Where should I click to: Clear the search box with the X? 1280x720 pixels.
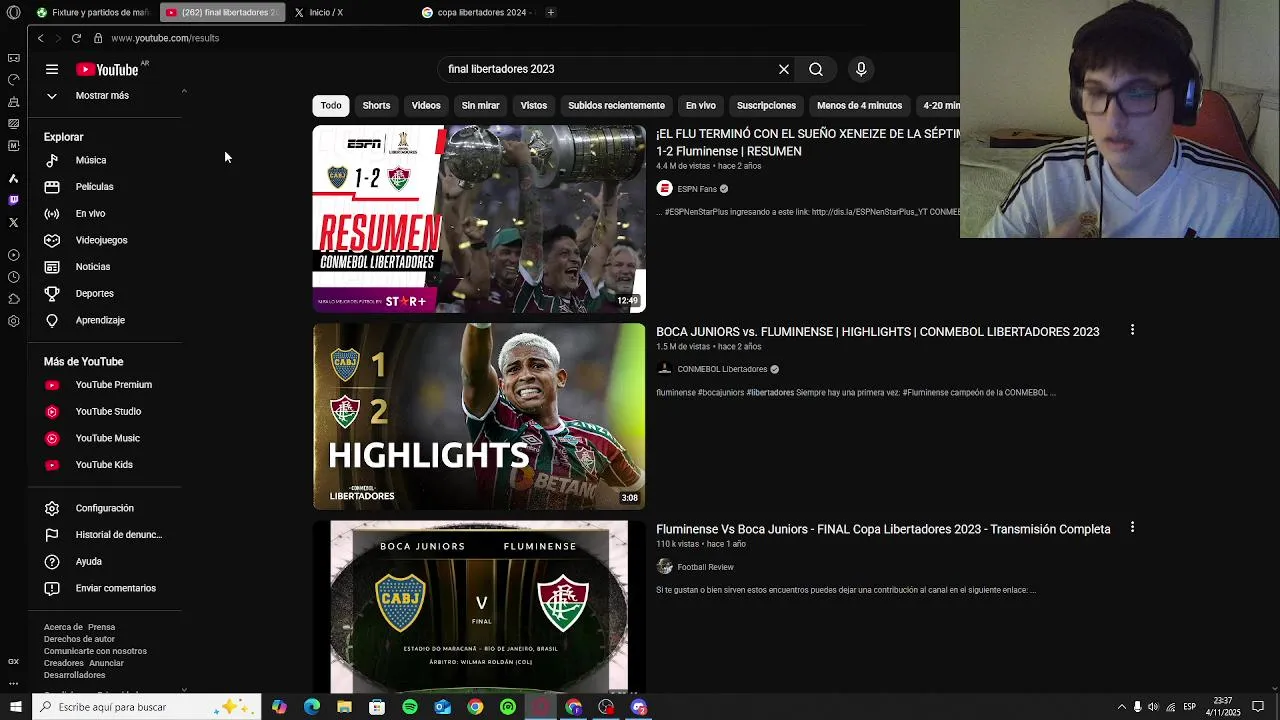[784, 69]
